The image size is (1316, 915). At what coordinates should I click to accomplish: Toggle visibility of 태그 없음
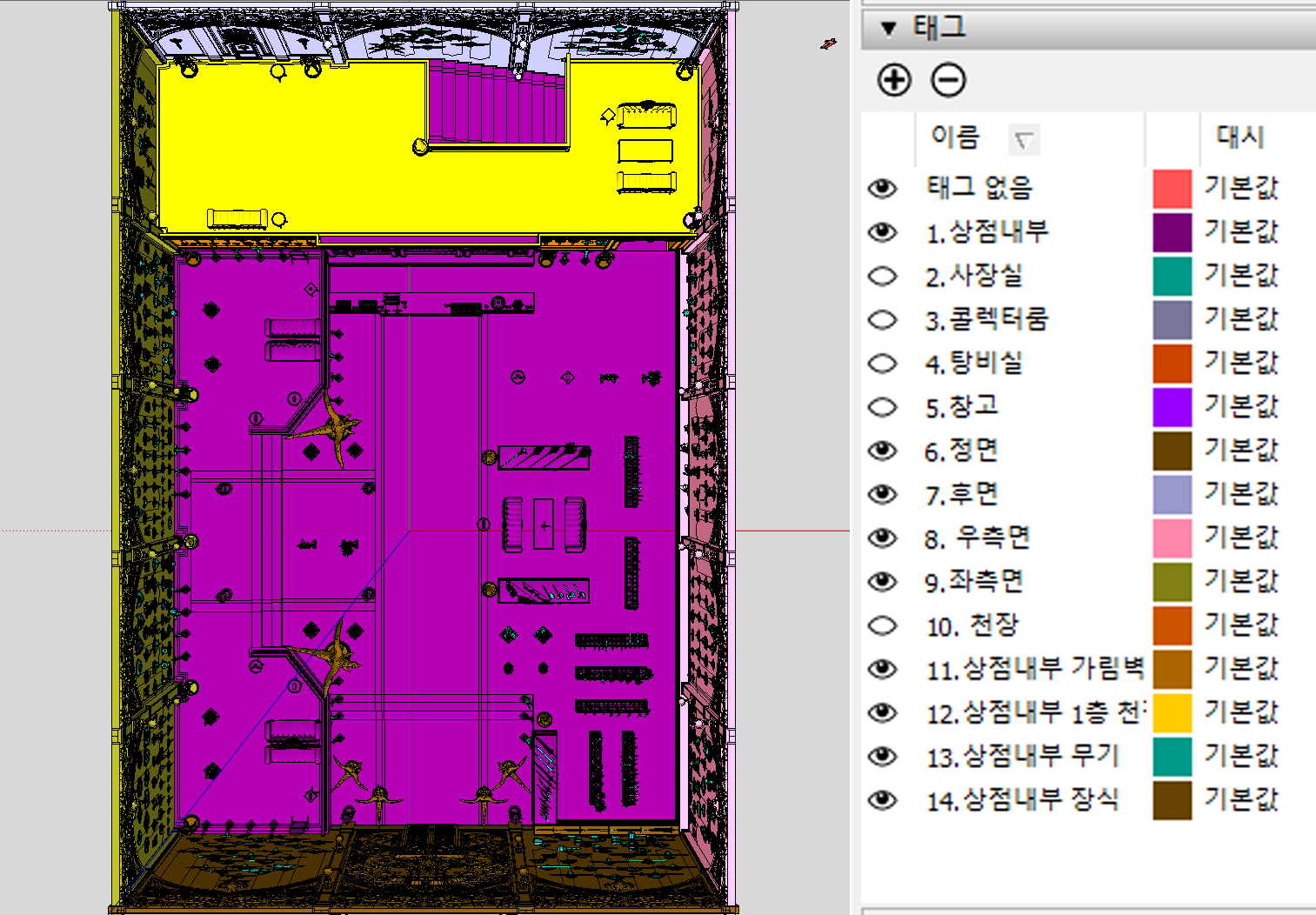882,188
